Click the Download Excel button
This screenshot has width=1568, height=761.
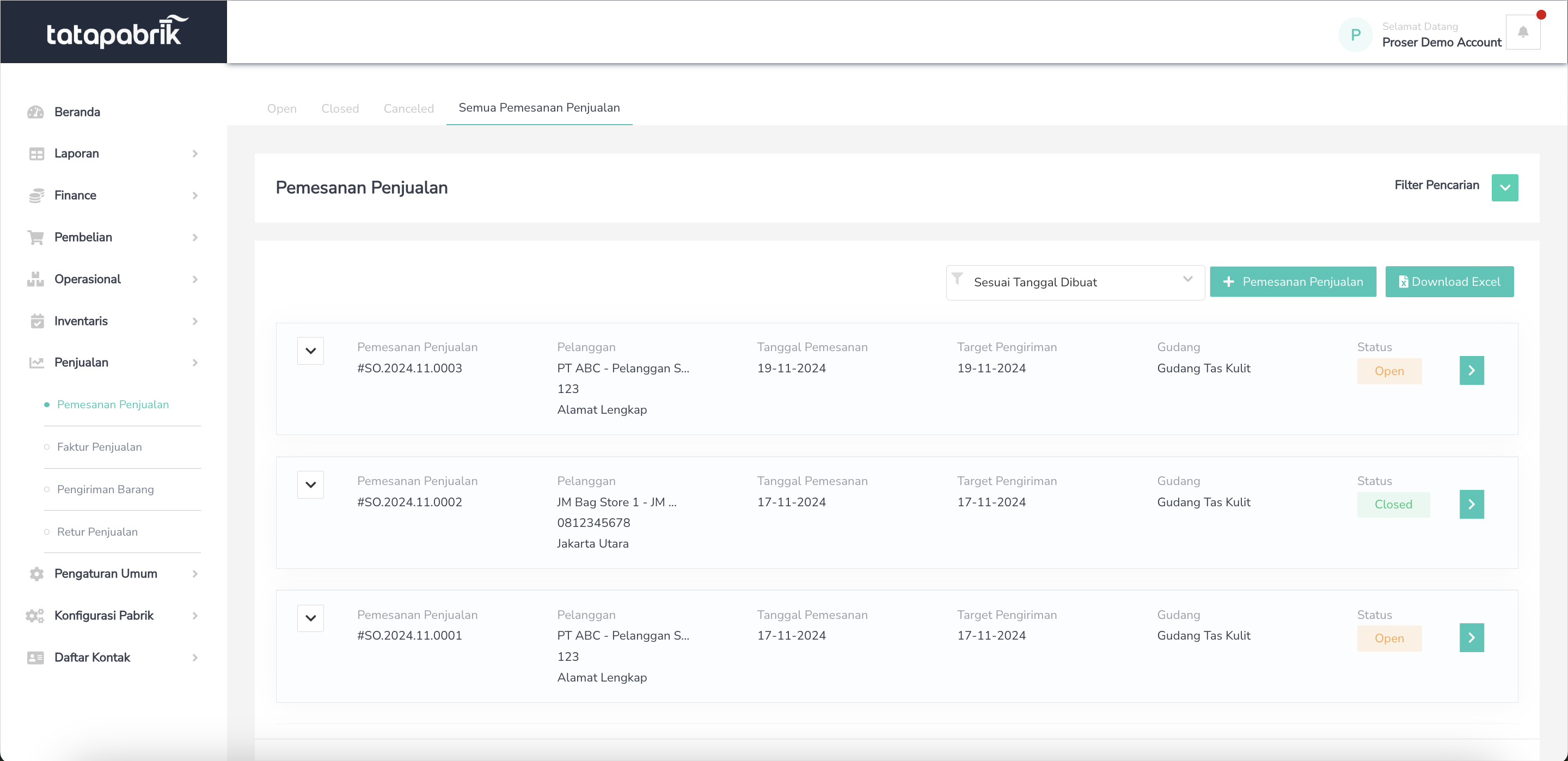[1449, 282]
